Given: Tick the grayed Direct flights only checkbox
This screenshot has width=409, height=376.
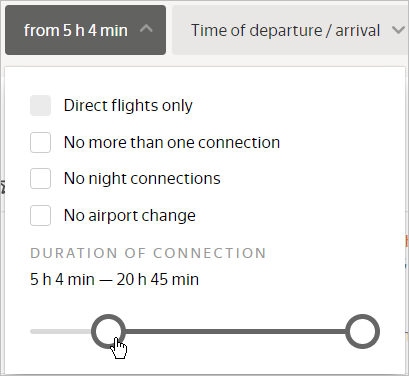Looking at the screenshot, I should [x=40, y=106].
